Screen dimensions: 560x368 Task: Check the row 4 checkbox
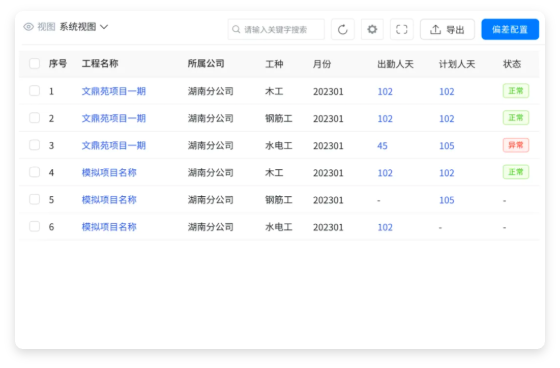[34, 172]
